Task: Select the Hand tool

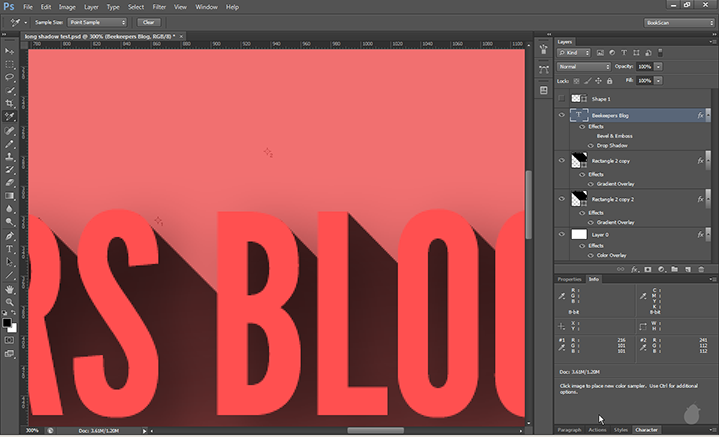Action: pyautogui.click(x=10, y=289)
